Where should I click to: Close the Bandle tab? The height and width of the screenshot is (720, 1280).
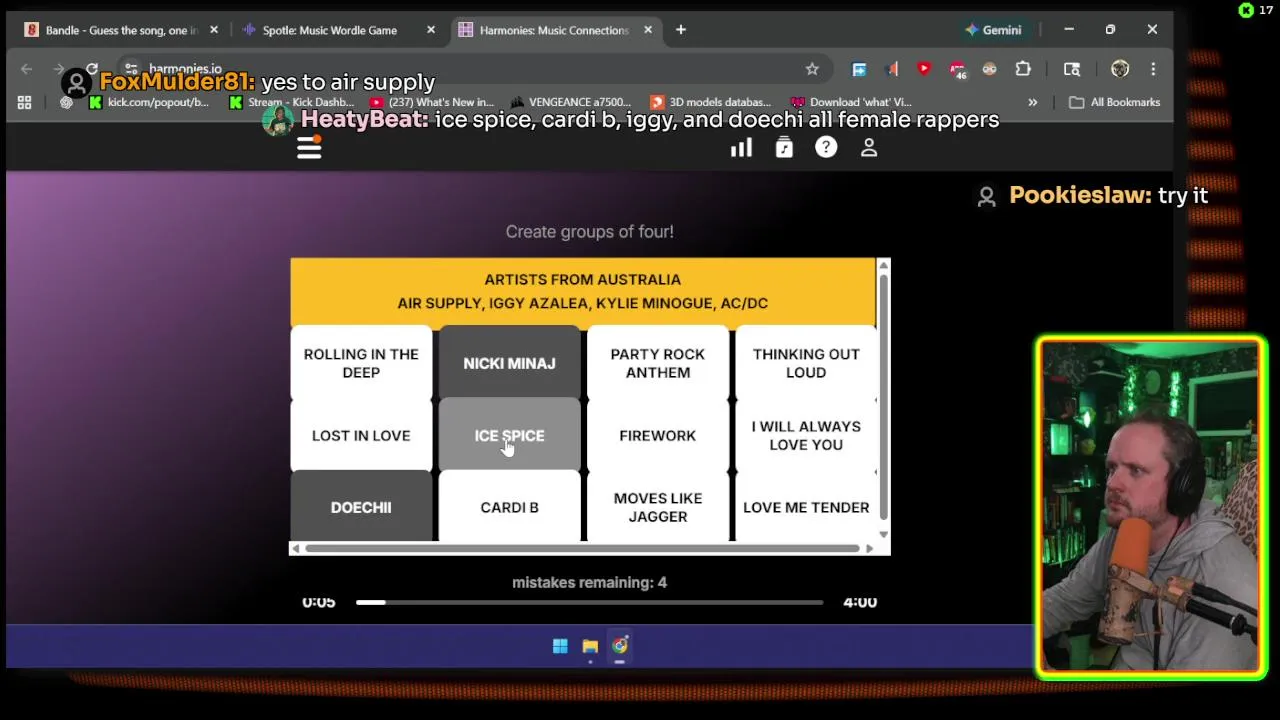pos(214,30)
